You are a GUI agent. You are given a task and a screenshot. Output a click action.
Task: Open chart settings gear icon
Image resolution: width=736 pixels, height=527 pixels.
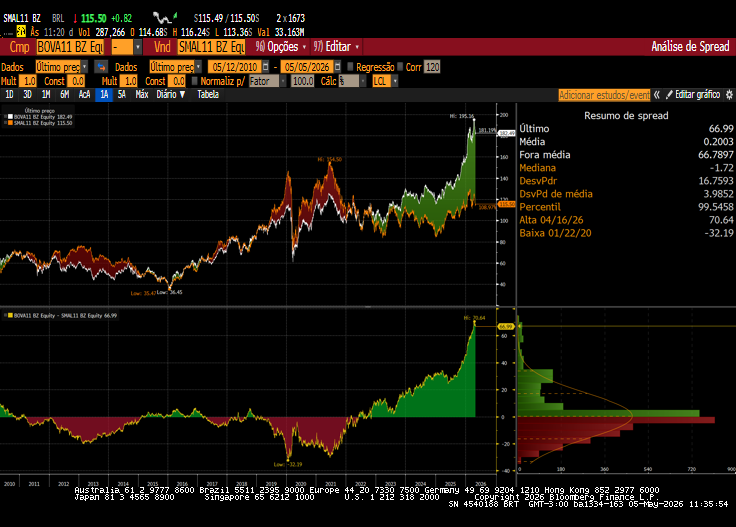click(729, 95)
